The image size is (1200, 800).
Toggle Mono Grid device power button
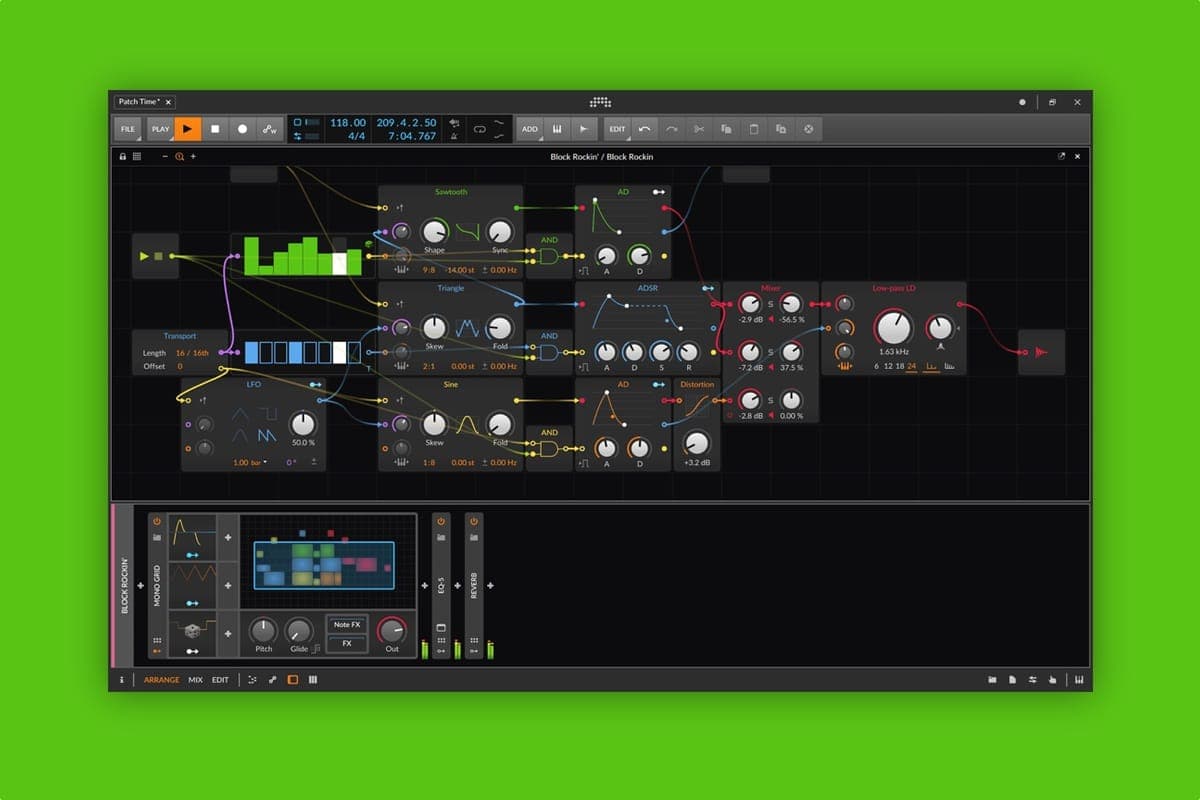tap(157, 521)
